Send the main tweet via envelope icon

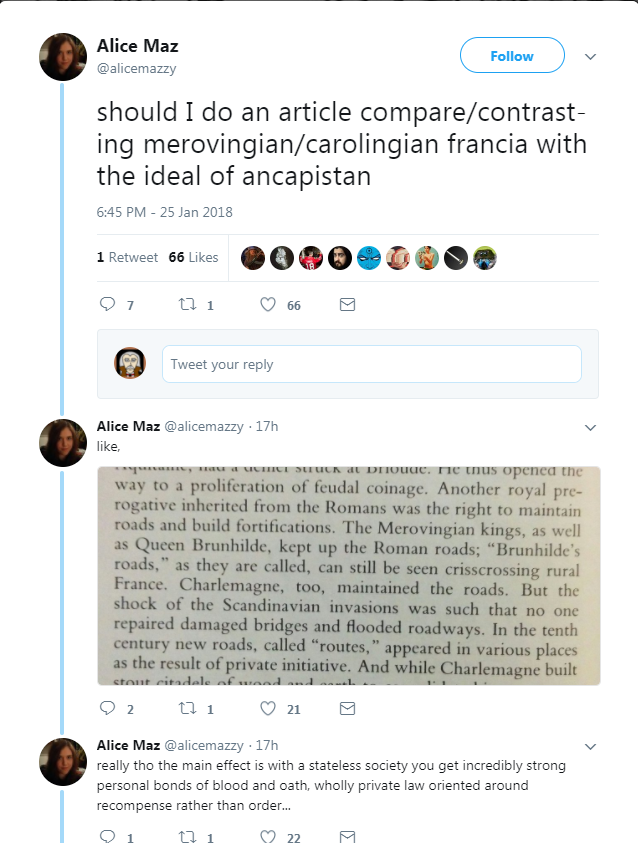(347, 305)
